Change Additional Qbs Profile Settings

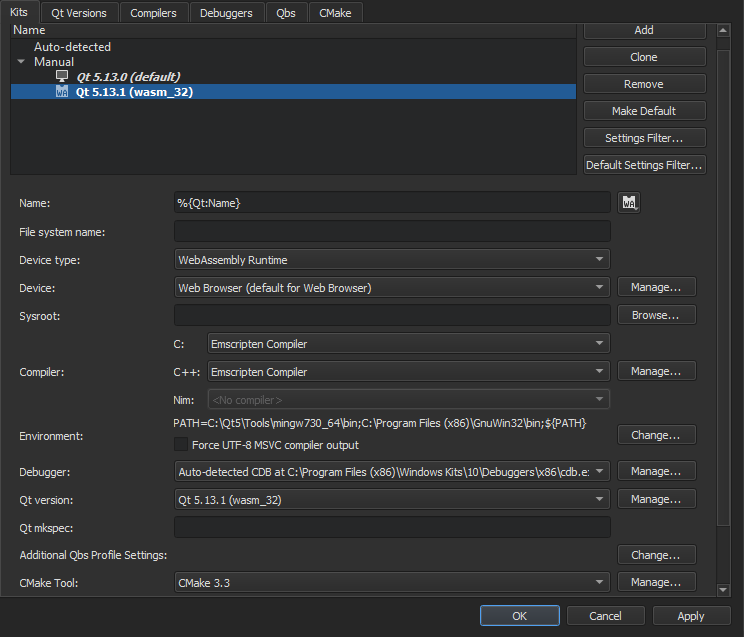[656, 555]
